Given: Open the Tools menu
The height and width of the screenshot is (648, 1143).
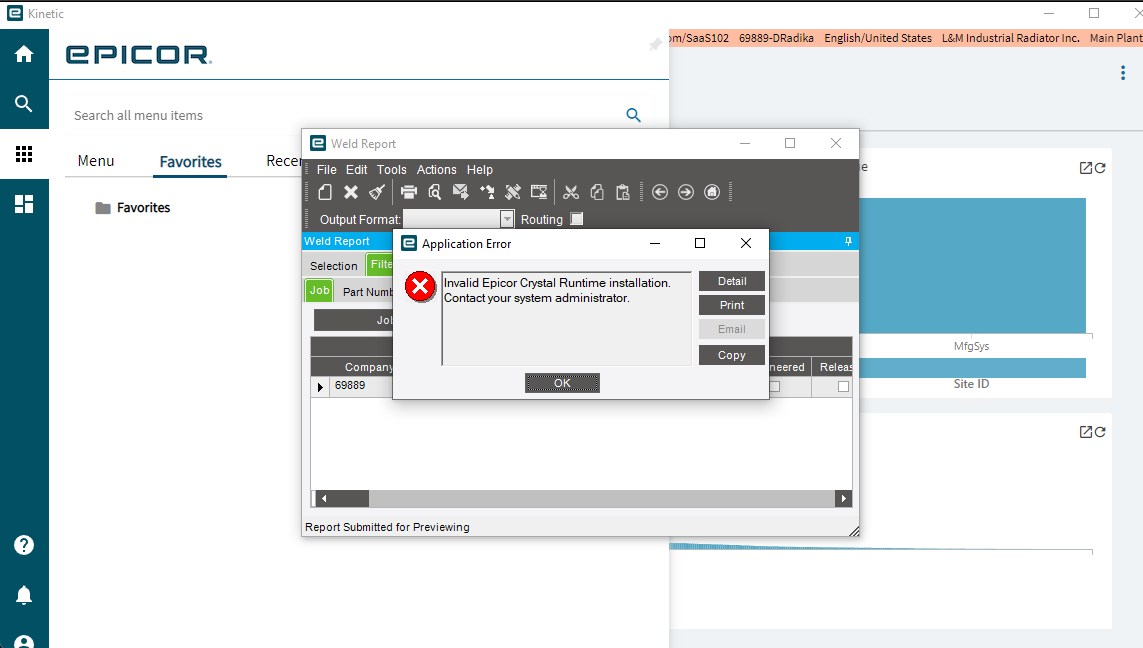Looking at the screenshot, I should tap(391, 170).
